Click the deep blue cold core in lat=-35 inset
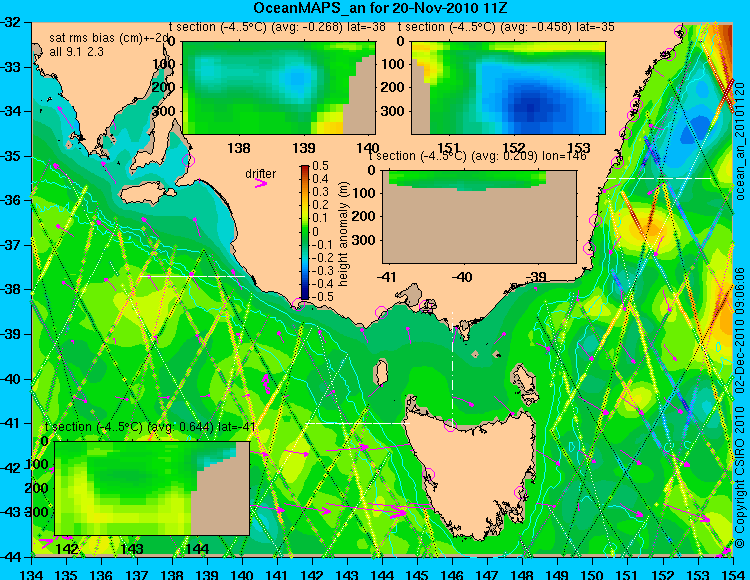 coord(529,108)
